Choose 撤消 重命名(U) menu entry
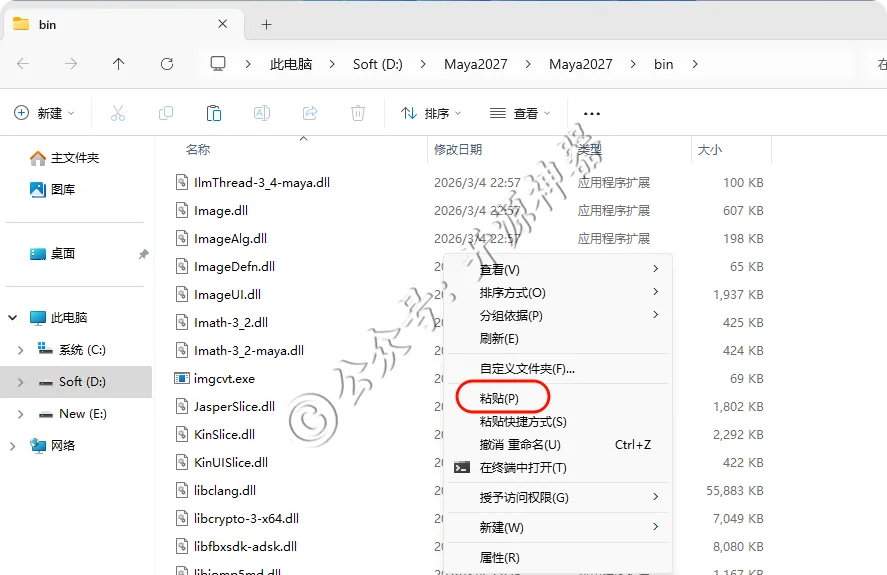Viewport: 887px width, 575px height. (x=557, y=445)
